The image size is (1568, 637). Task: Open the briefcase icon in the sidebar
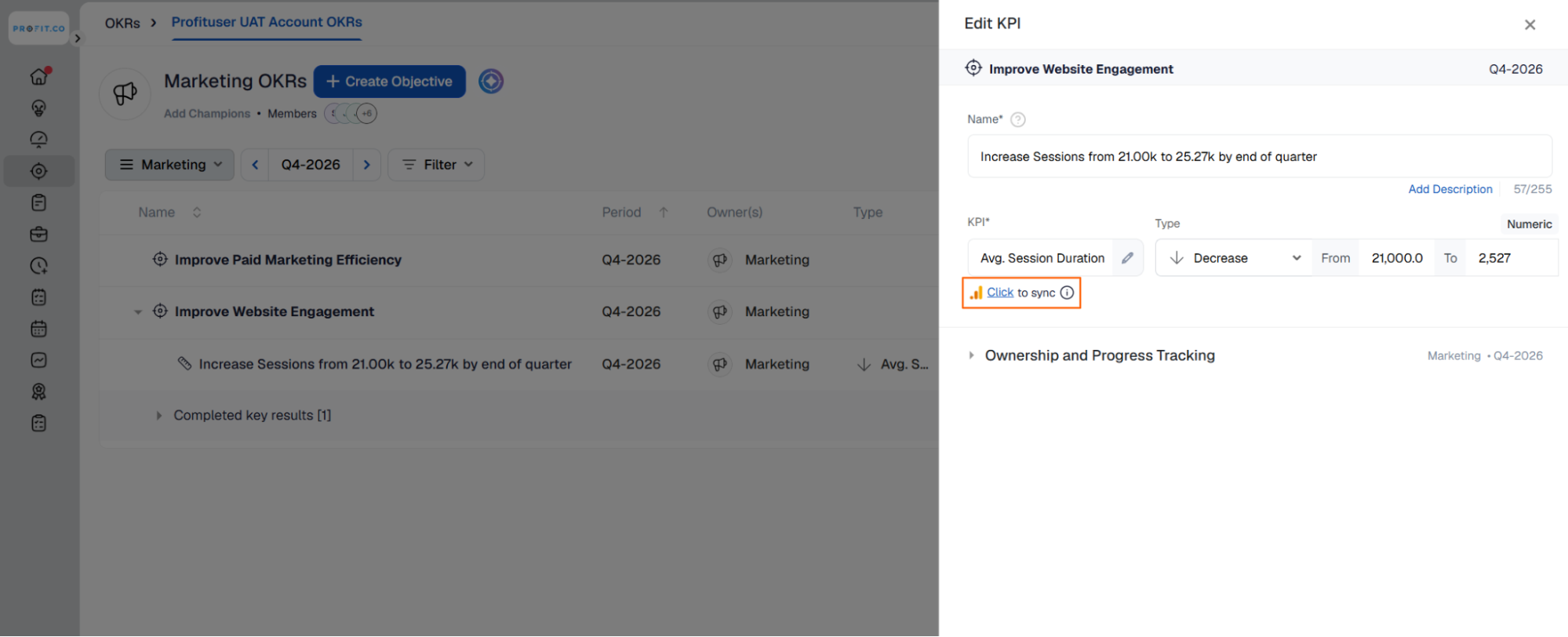click(x=38, y=234)
